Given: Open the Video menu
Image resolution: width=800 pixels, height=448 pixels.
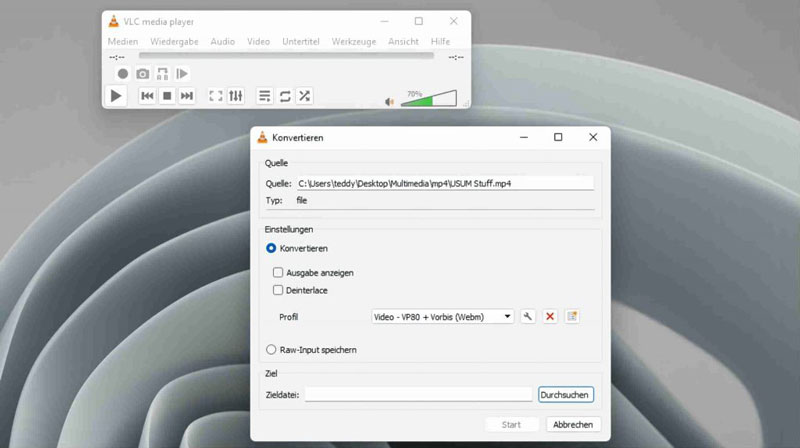Looking at the screenshot, I should (x=259, y=41).
